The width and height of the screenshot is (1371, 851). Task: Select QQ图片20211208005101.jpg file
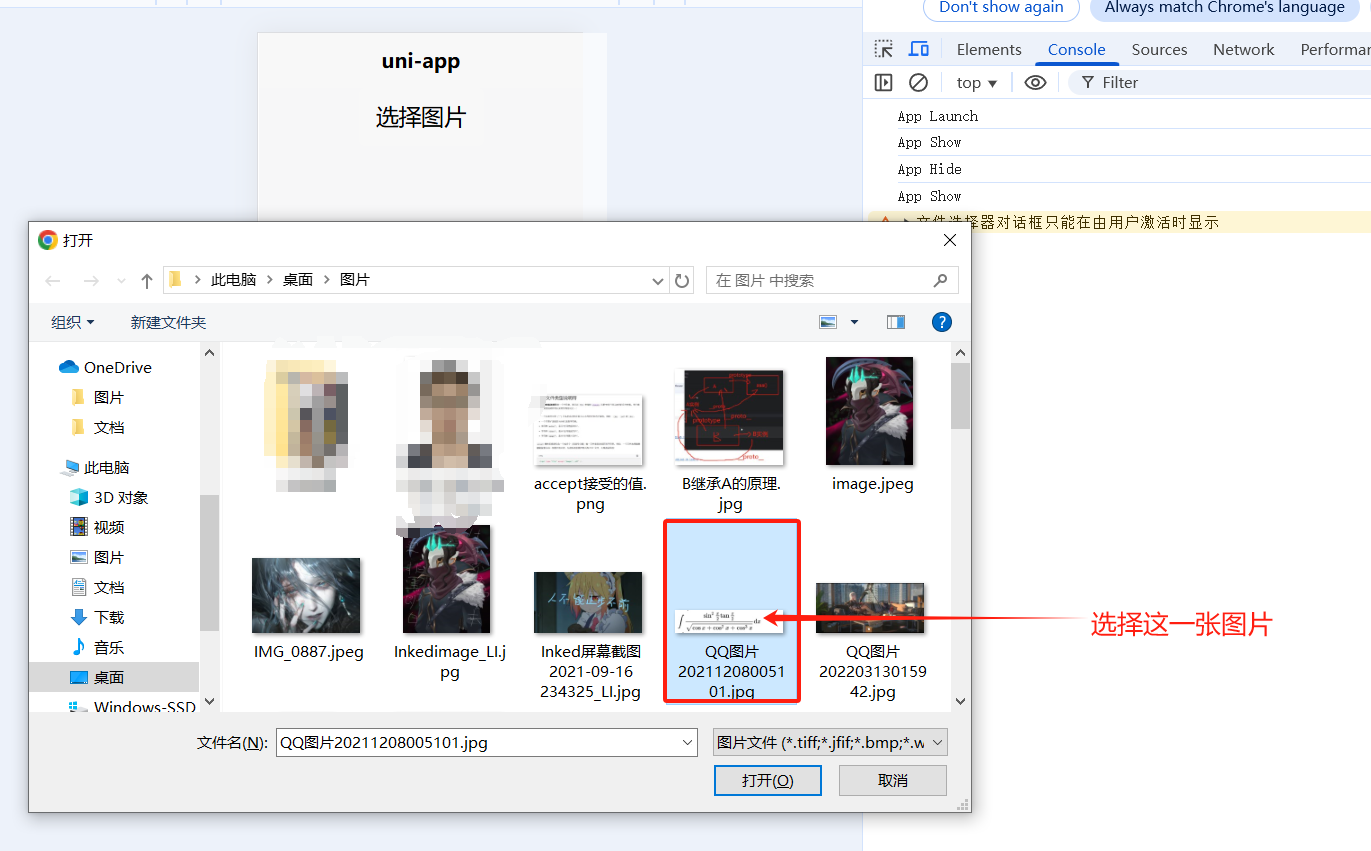click(731, 610)
